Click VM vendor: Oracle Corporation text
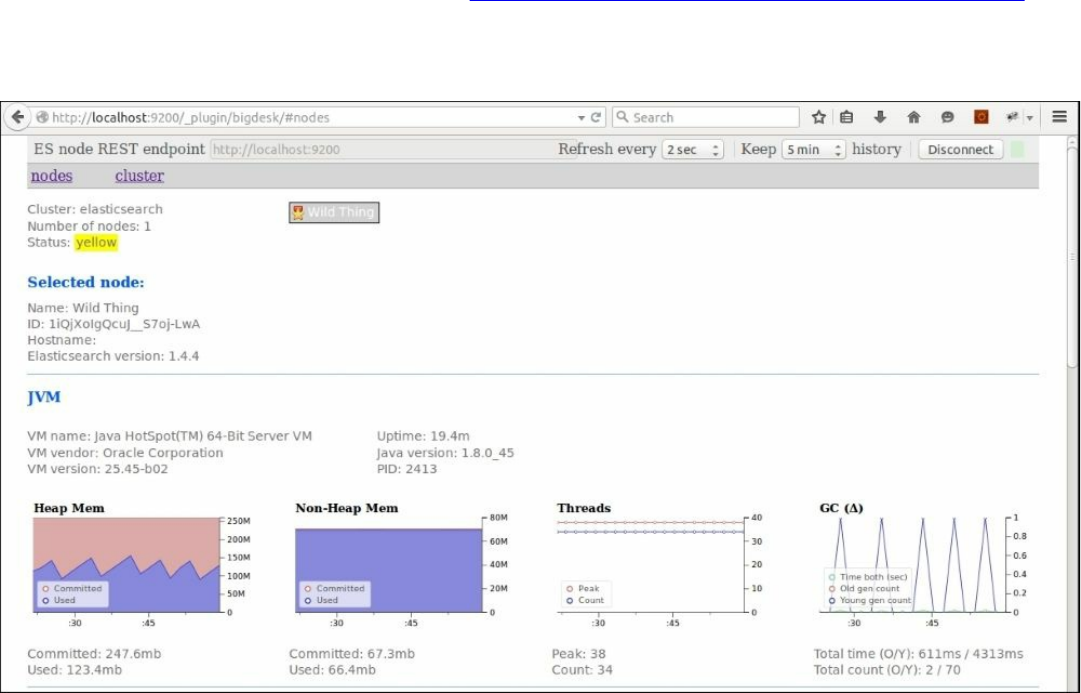The image size is (1081, 693). pyautogui.click(x=125, y=453)
